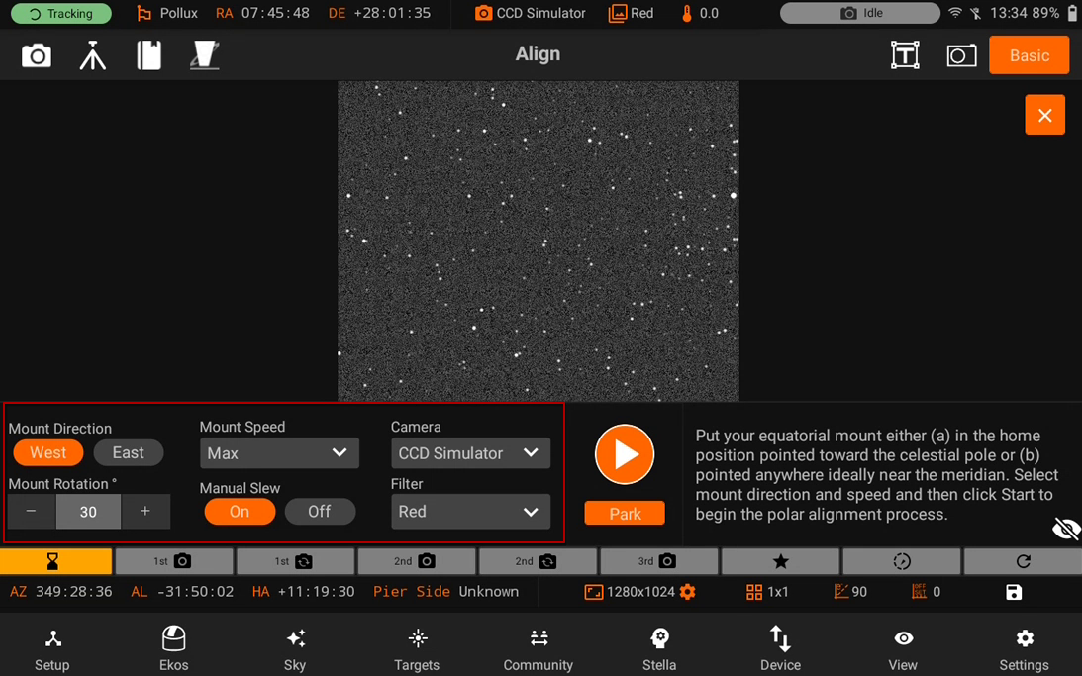The height and width of the screenshot is (676, 1082).
Task: Select the refresh stage tab
Action: click(1023, 561)
